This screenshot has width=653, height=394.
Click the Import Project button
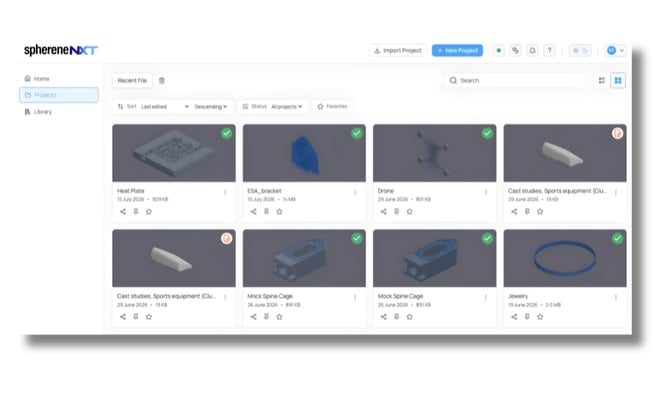[398, 50]
